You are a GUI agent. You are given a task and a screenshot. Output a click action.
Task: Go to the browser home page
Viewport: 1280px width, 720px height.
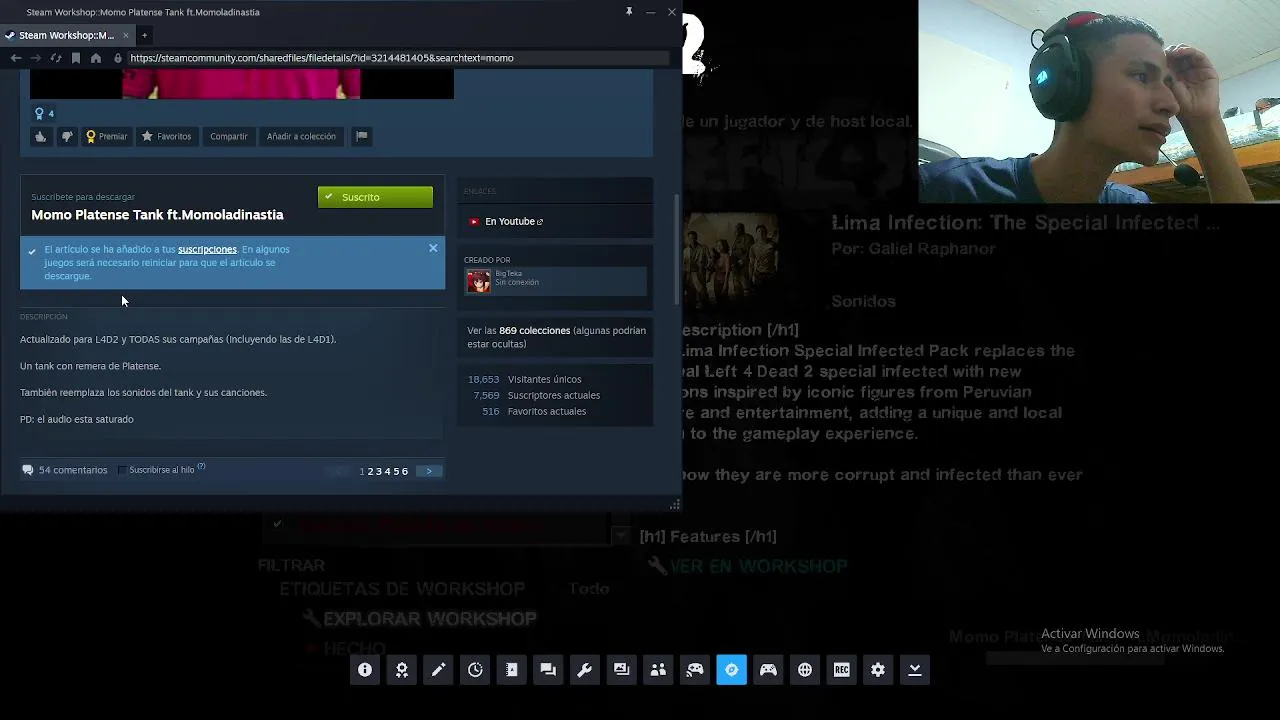(x=96, y=58)
